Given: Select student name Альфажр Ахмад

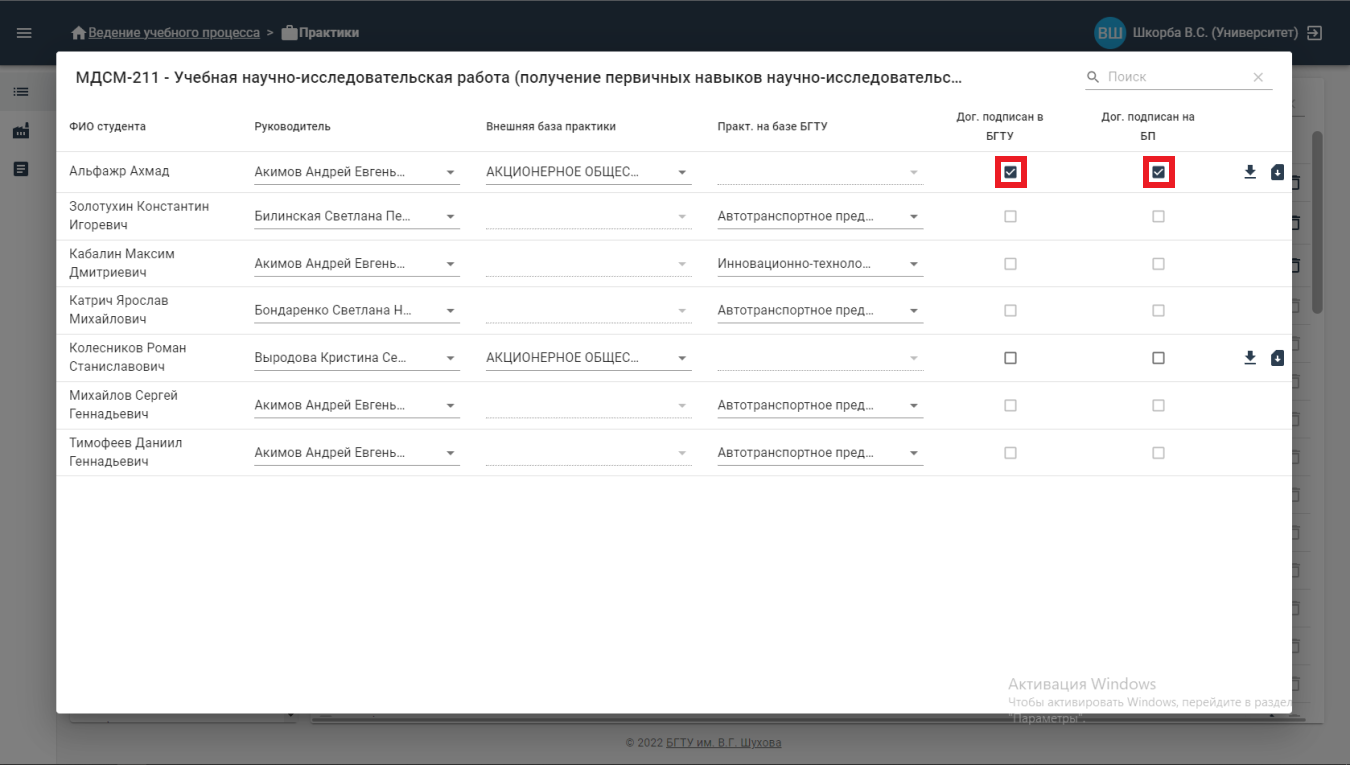Looking at the screenshot, I should point(119,171).
